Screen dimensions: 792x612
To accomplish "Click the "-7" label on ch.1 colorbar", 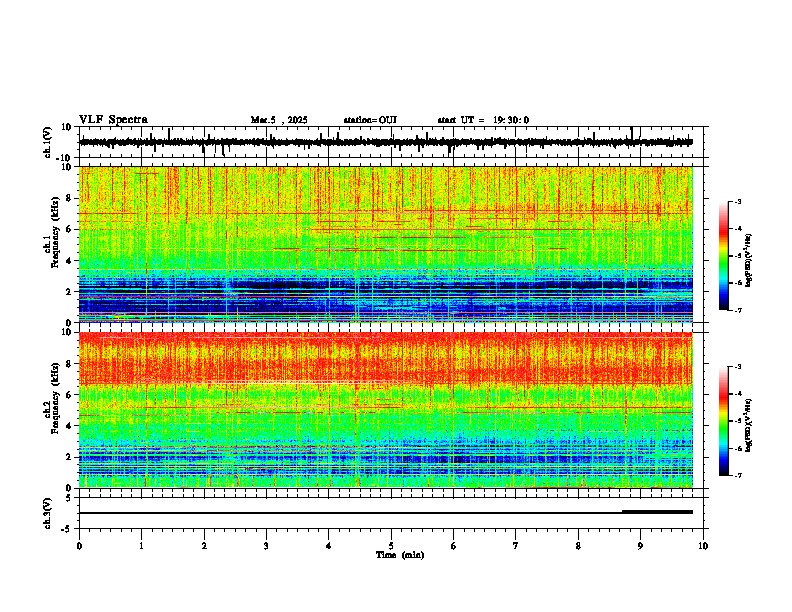I will point(737,310).
